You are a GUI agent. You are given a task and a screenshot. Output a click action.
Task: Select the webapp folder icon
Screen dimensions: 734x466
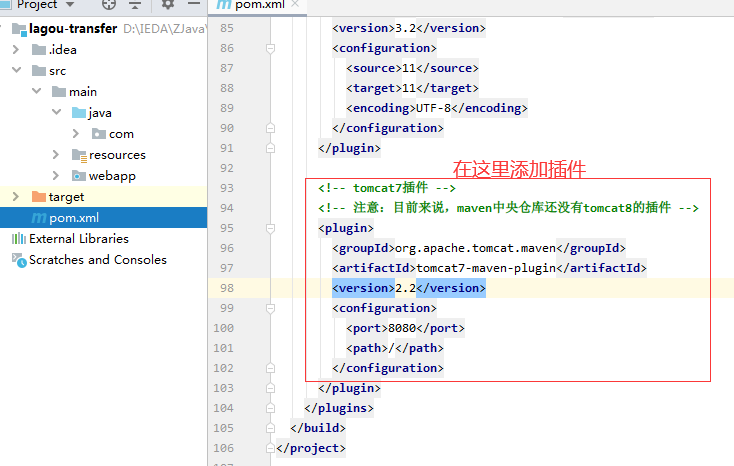pyautogui.click(x=79, y=175)
